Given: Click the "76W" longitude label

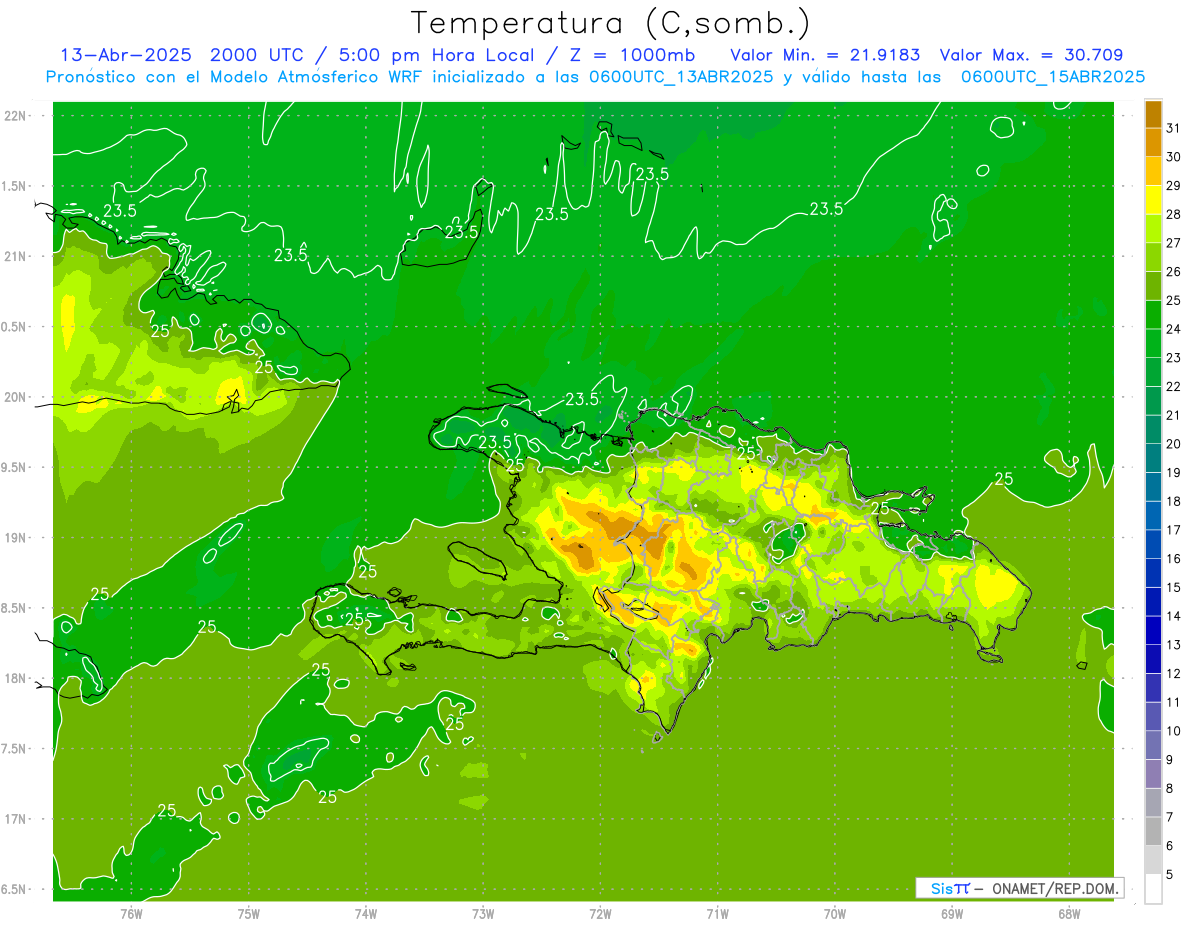Looking at the screenshot, I should (132, 913).
